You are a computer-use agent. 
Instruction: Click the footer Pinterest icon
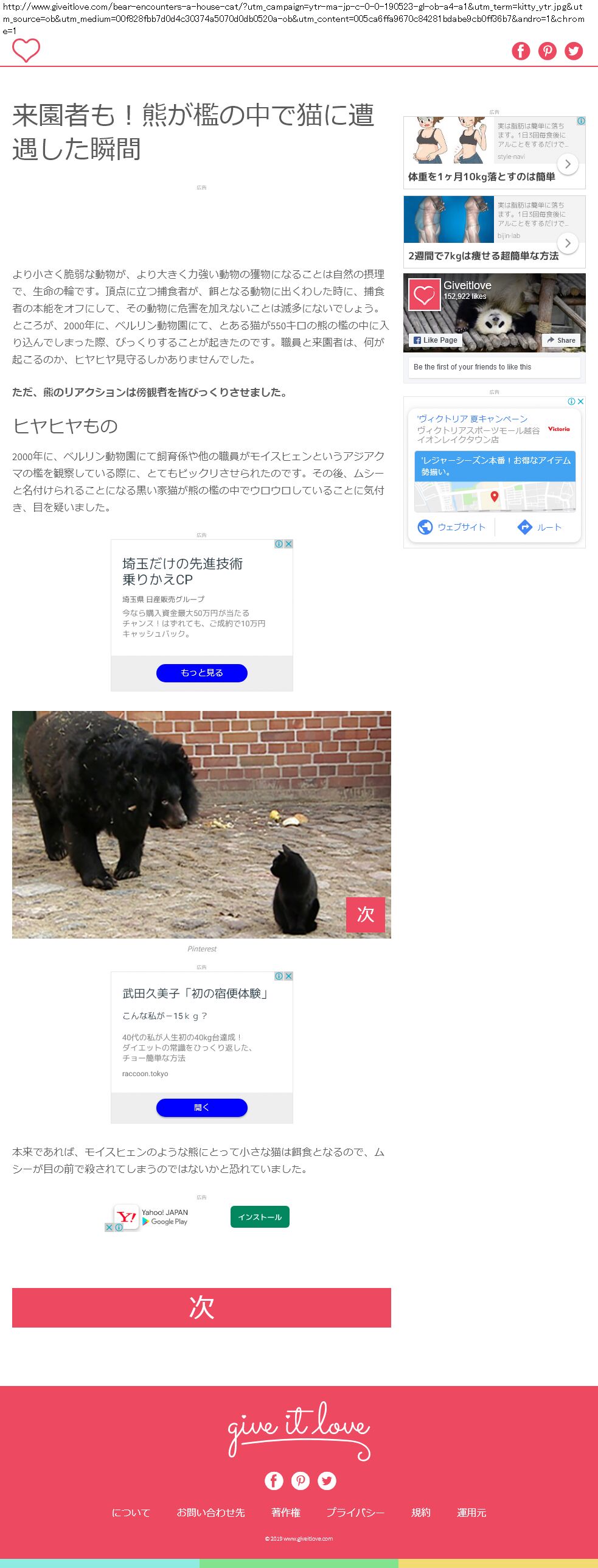(301, 1480)
